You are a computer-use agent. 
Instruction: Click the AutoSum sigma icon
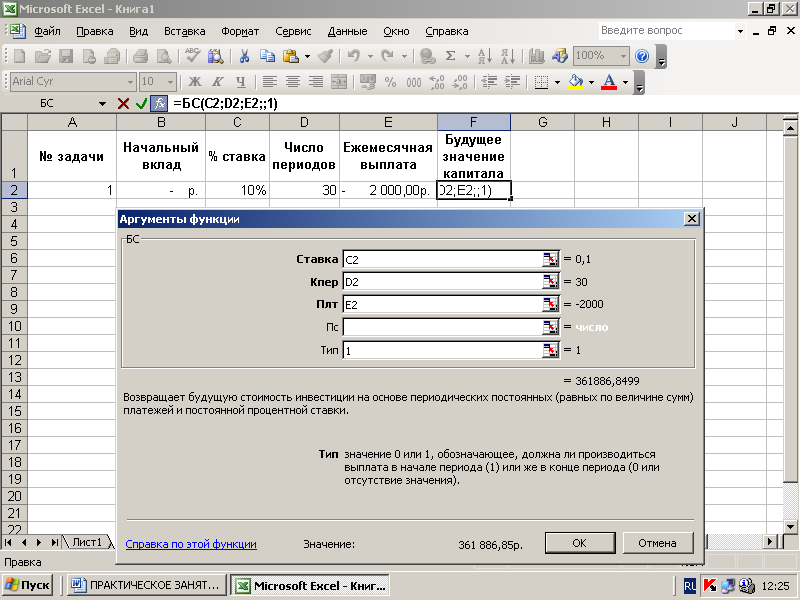450,56
